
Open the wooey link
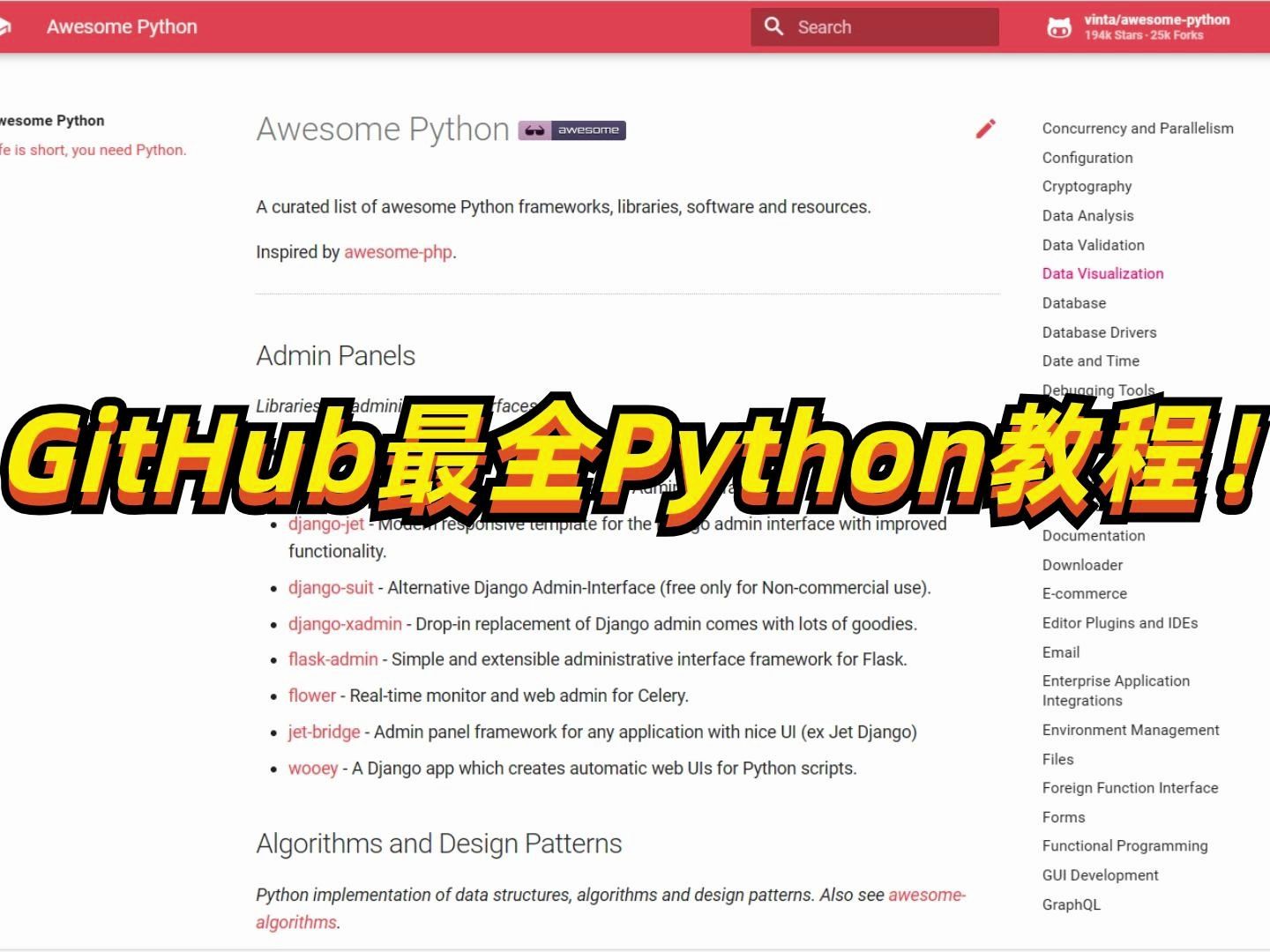[x=313, y=769]
